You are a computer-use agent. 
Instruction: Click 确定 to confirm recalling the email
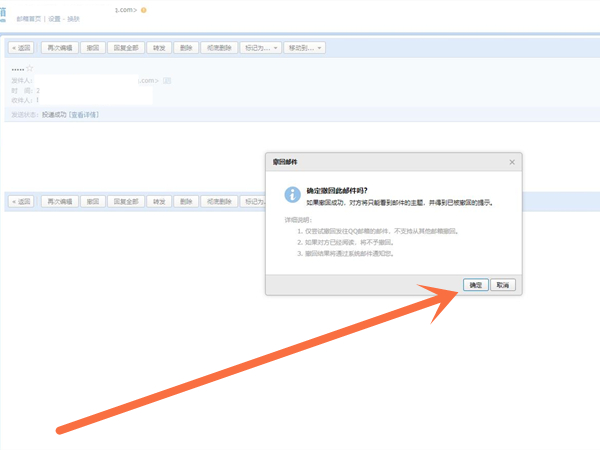[477, 285]
